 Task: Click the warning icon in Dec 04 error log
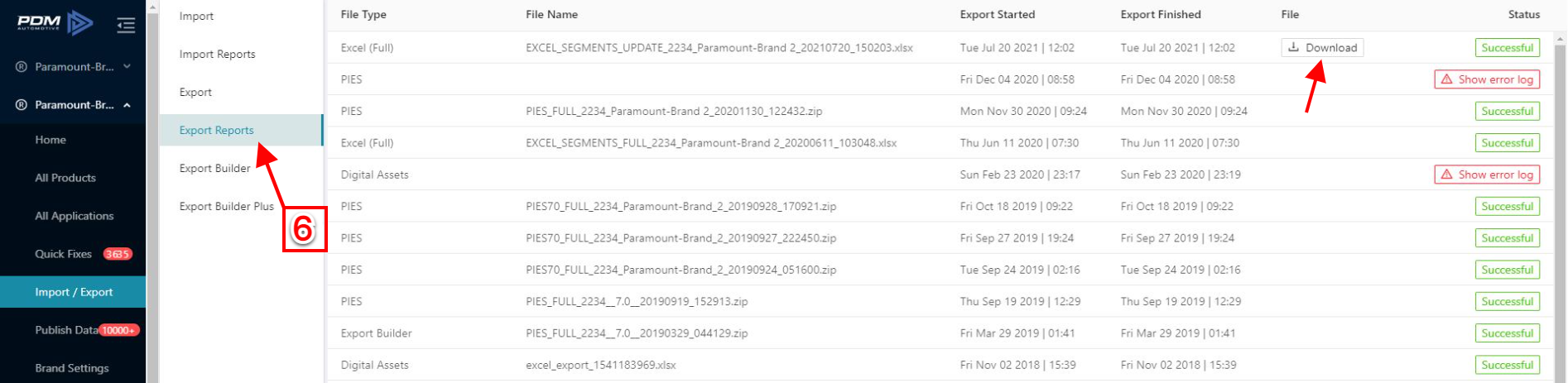click(x=1447, y=79)
